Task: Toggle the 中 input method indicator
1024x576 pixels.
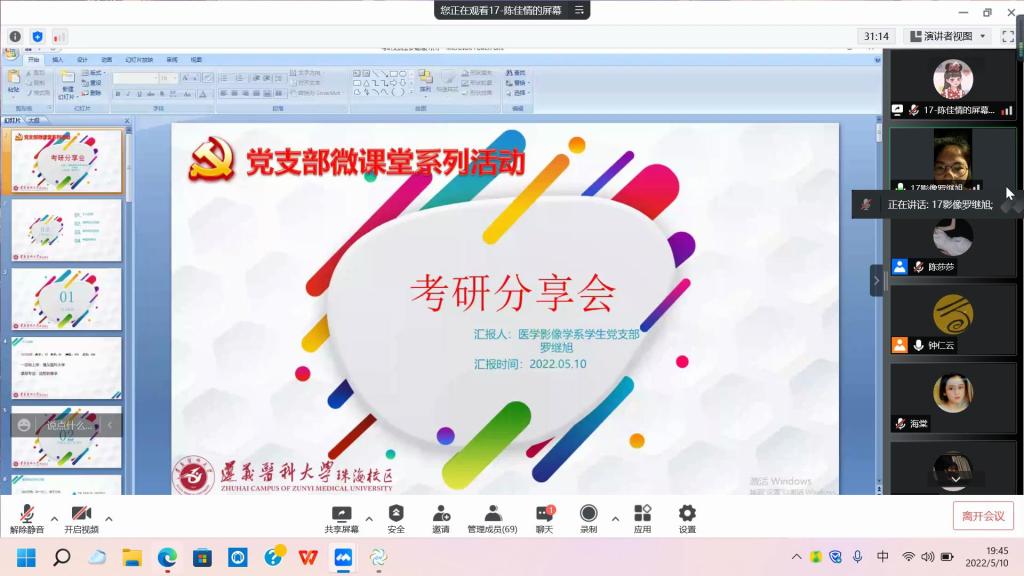Action: [883, 556]
